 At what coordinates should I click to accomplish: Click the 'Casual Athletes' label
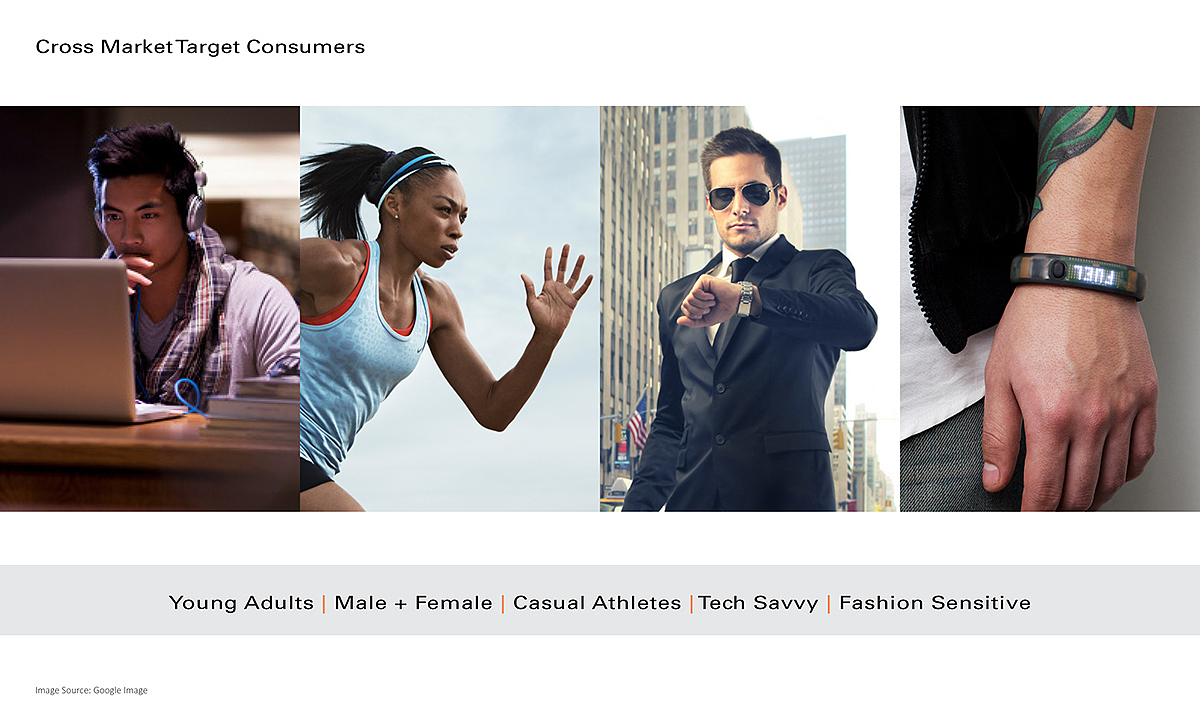(597, 603)
